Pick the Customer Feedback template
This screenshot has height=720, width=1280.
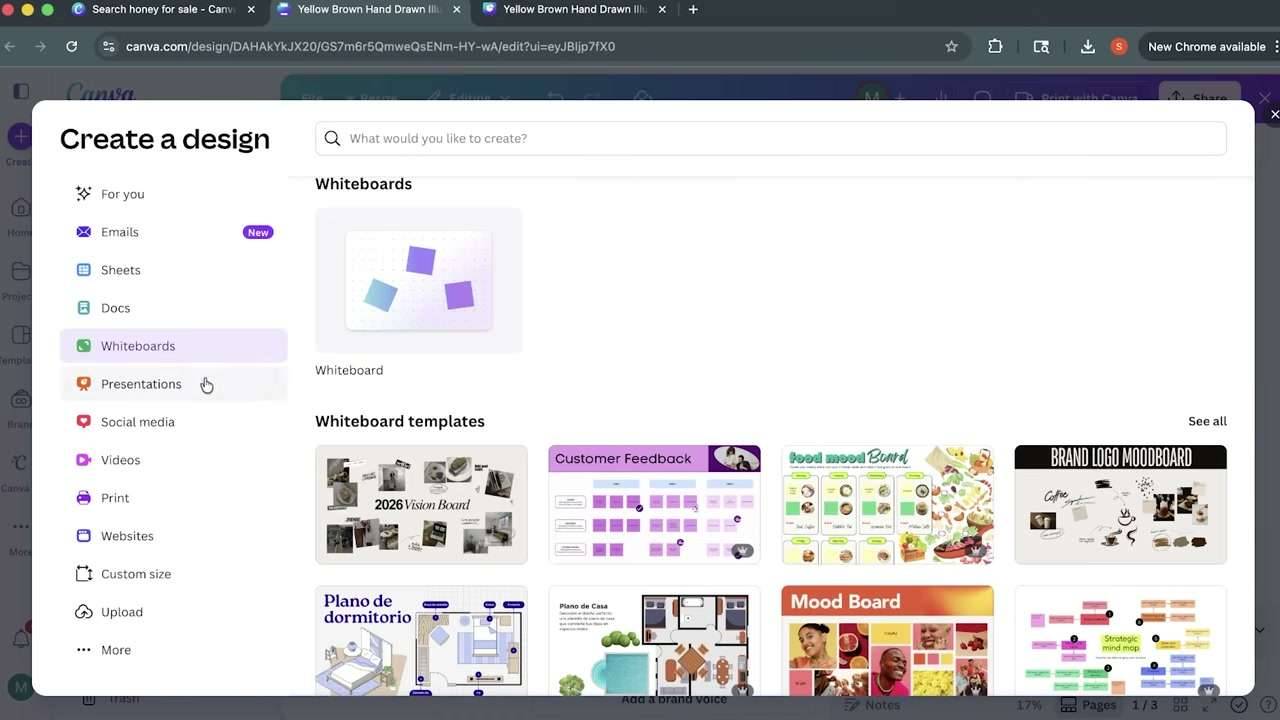pos(654,504)
